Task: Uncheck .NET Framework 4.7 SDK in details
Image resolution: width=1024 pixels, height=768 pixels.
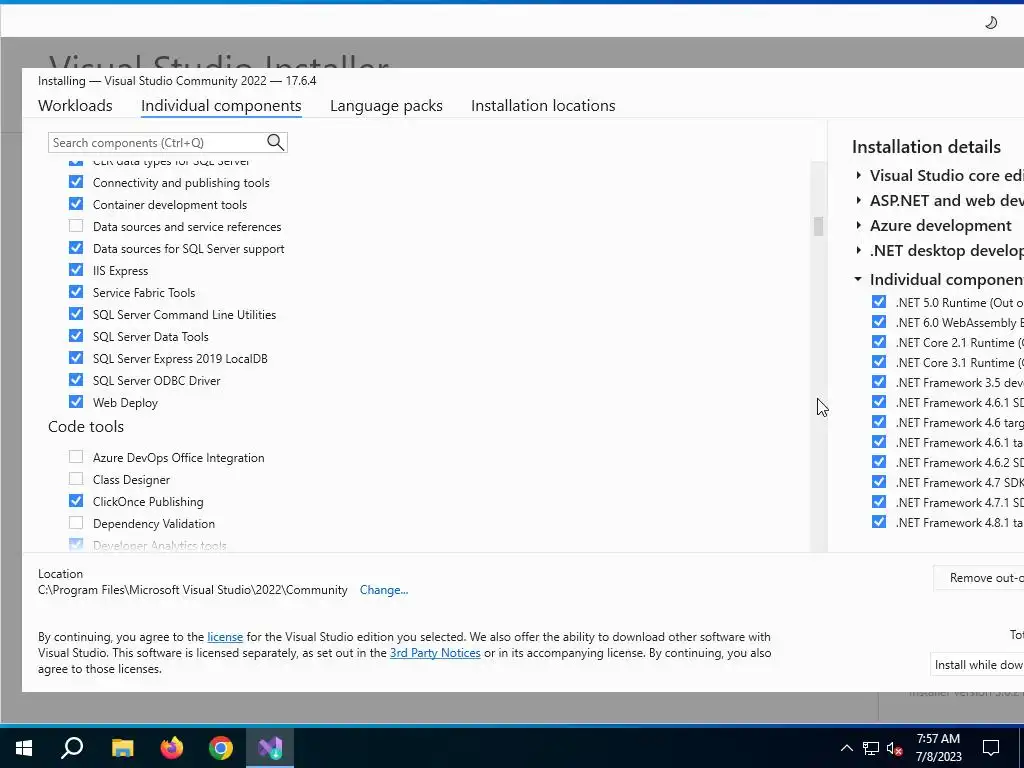Action: (x=879, y=482)
